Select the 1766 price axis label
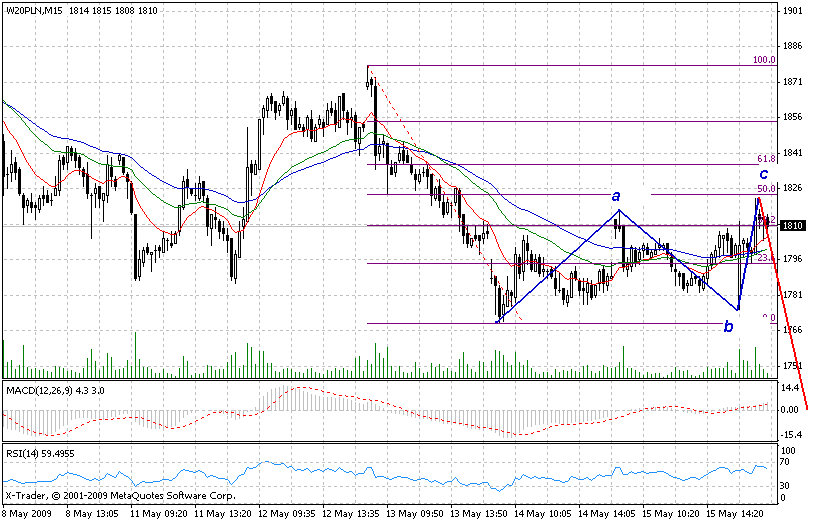This screenshot has width=815, height=521. pos(793,330)
